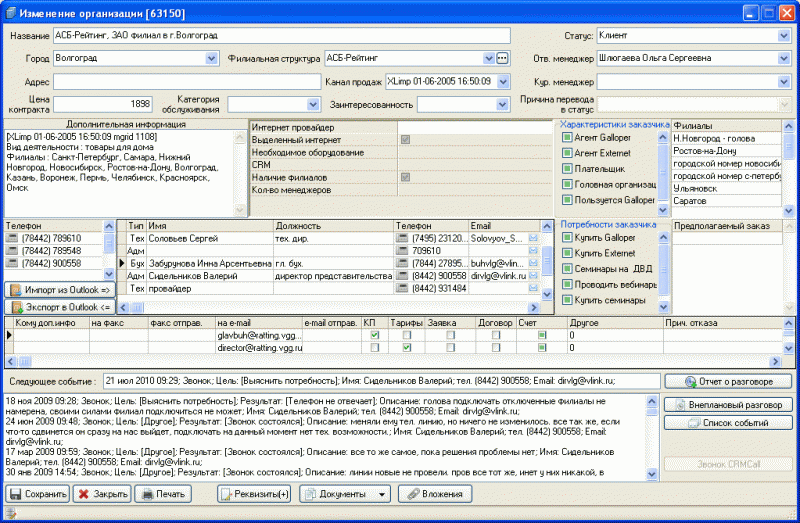This screenshot has height=523, width=800.
Task: Open the Филиальная структура ellipsis browse button
Action: (502, 58)
